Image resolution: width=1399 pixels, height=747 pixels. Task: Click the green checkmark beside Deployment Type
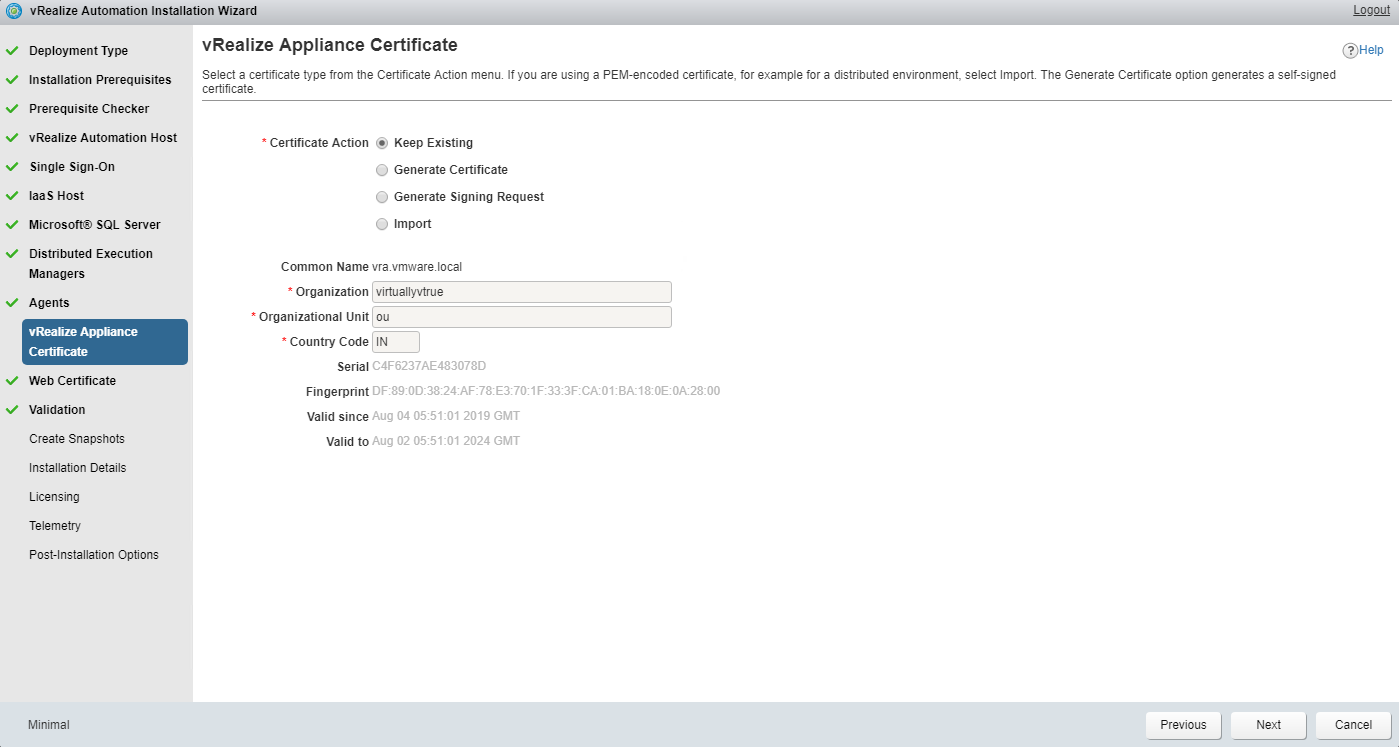pos(12,50)
